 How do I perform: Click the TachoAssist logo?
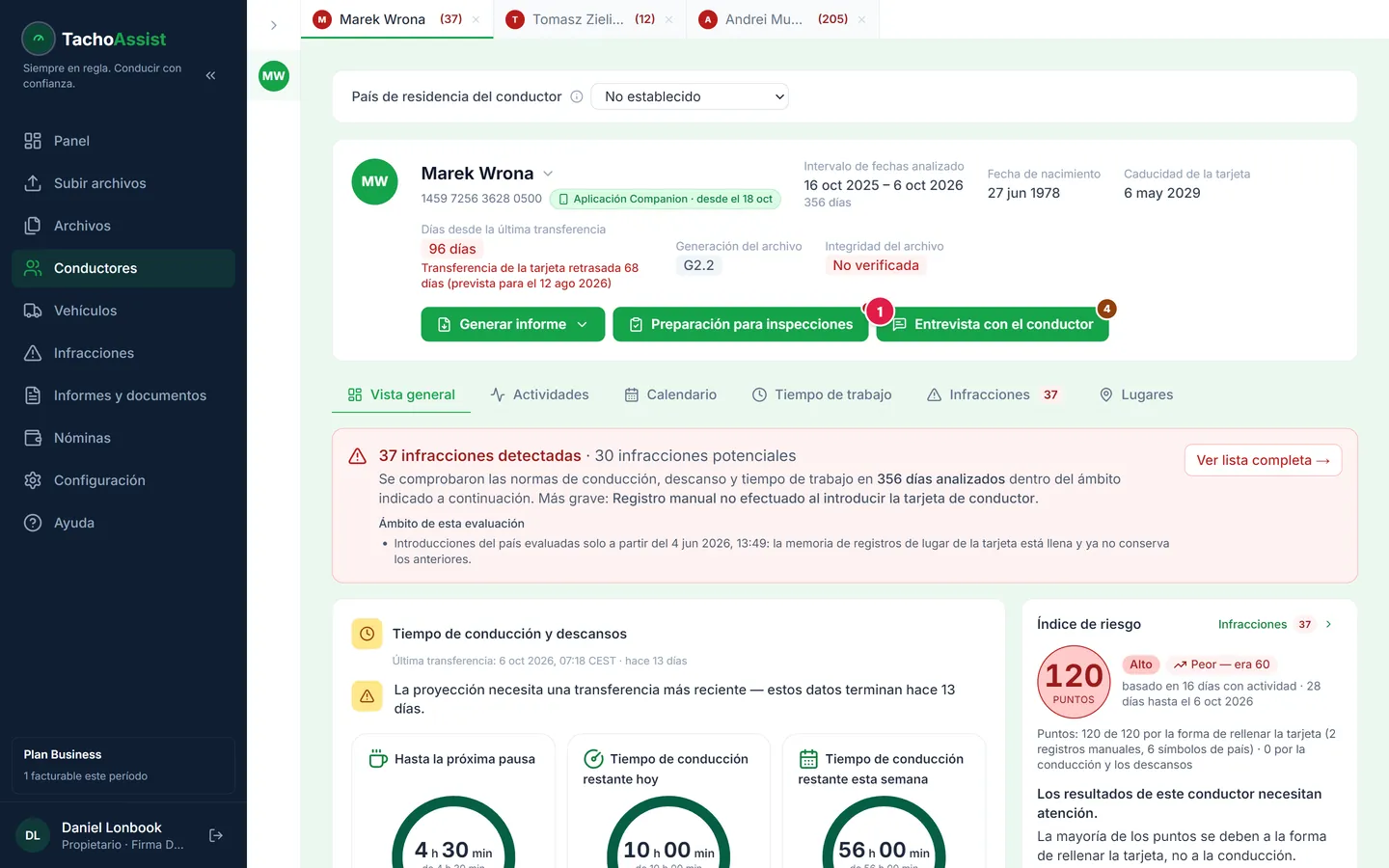[94, 39]
